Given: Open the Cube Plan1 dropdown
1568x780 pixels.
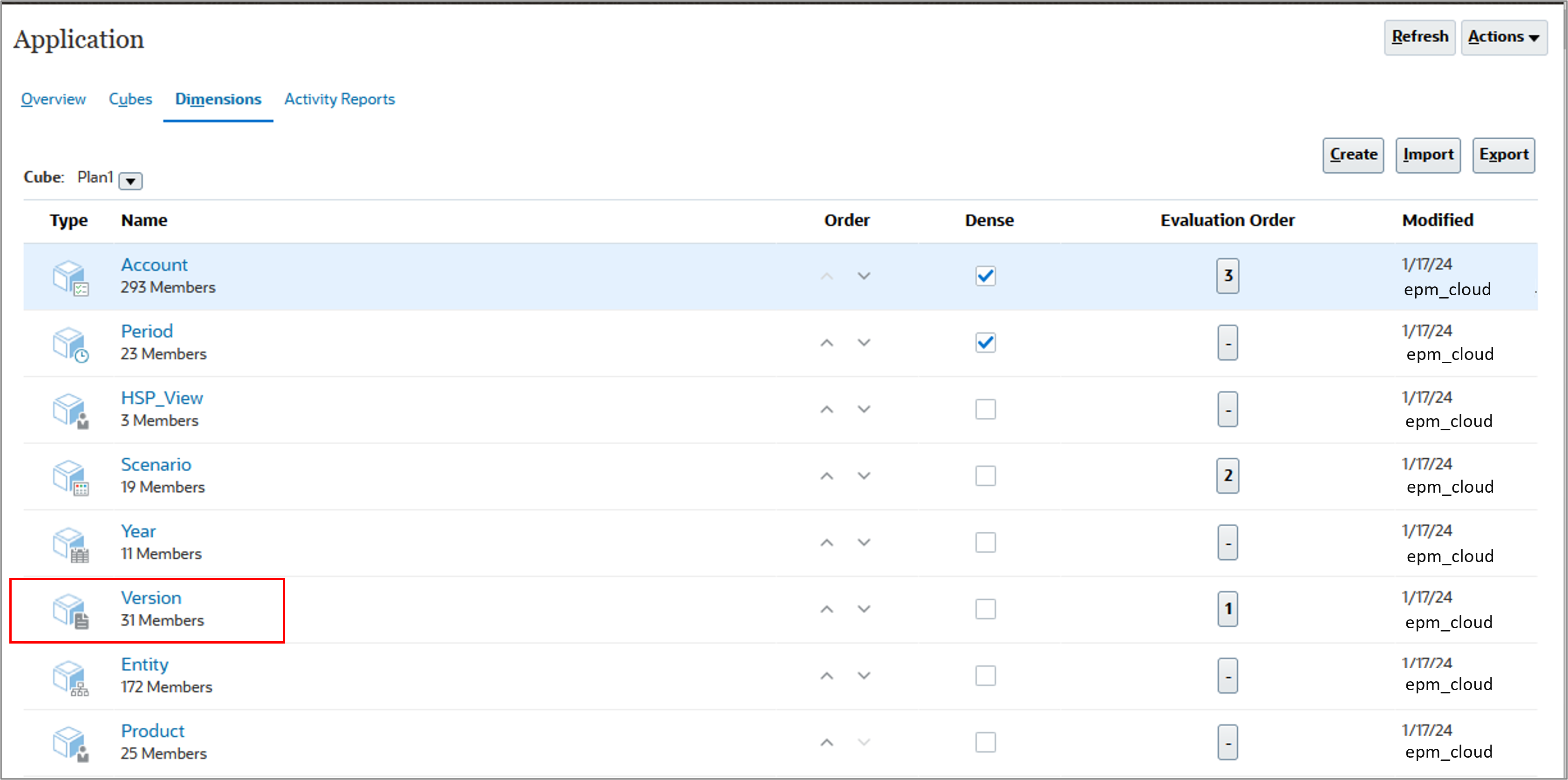Looking at the screenshot, I should (130, 181).
